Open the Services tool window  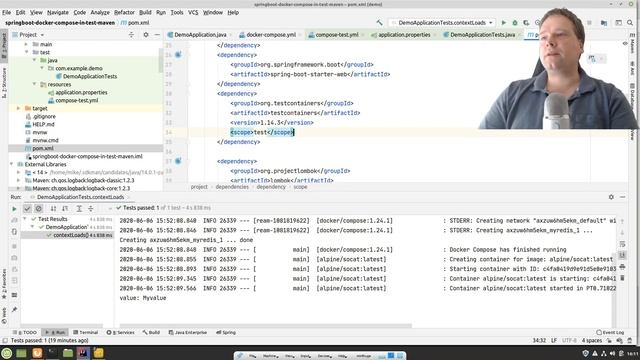pos(120,333)
